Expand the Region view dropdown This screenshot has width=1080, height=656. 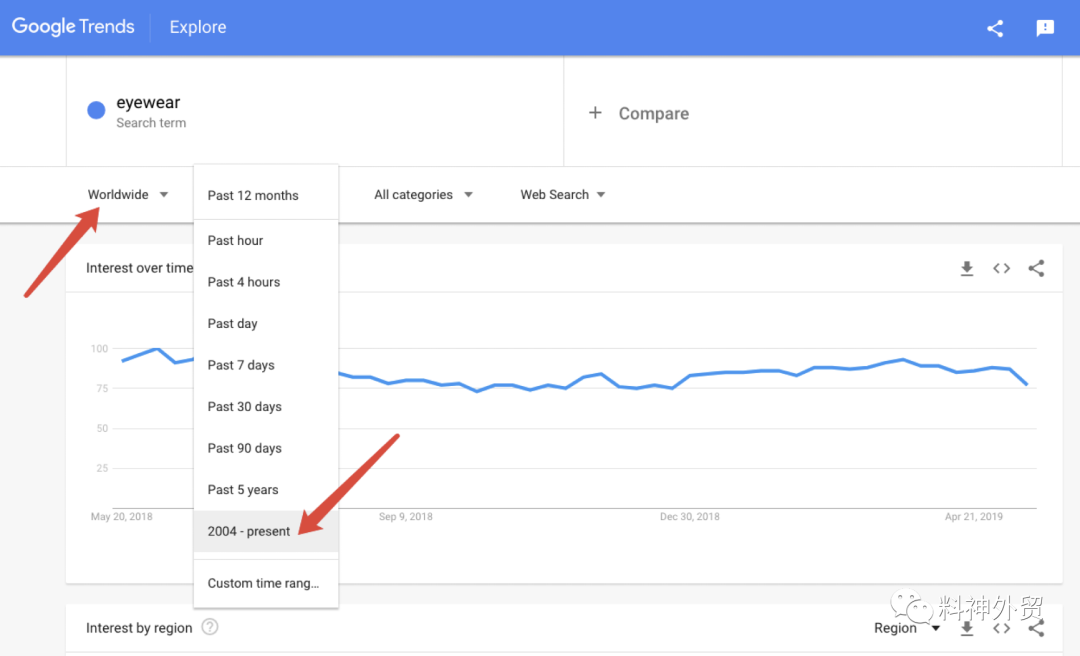click(x=906, y=628)
